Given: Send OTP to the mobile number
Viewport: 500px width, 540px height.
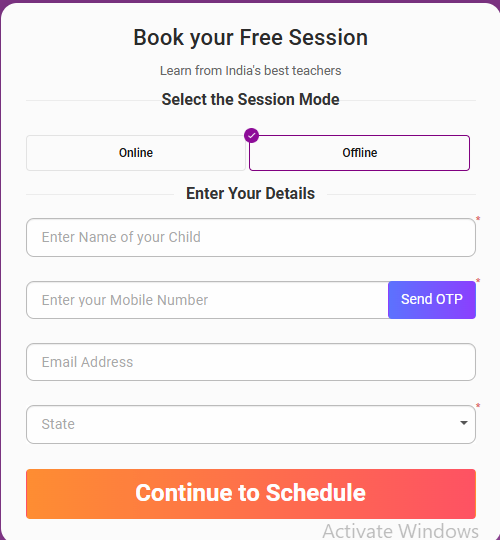Looking at the screenshot, I should point(432,300).
